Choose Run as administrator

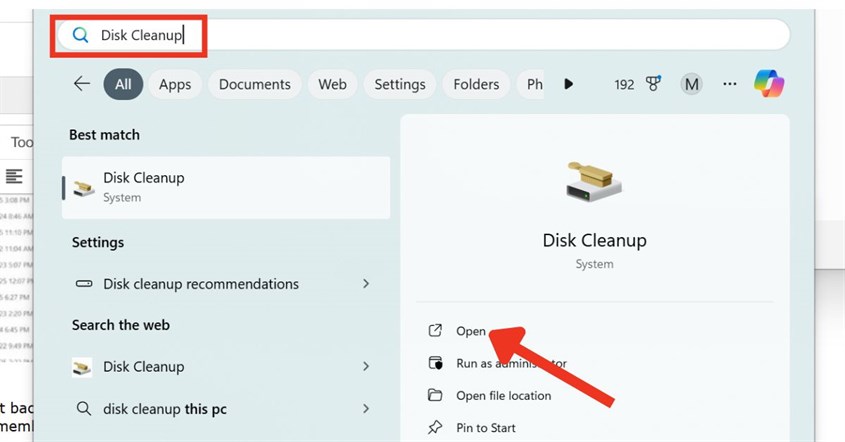(511, 363)
